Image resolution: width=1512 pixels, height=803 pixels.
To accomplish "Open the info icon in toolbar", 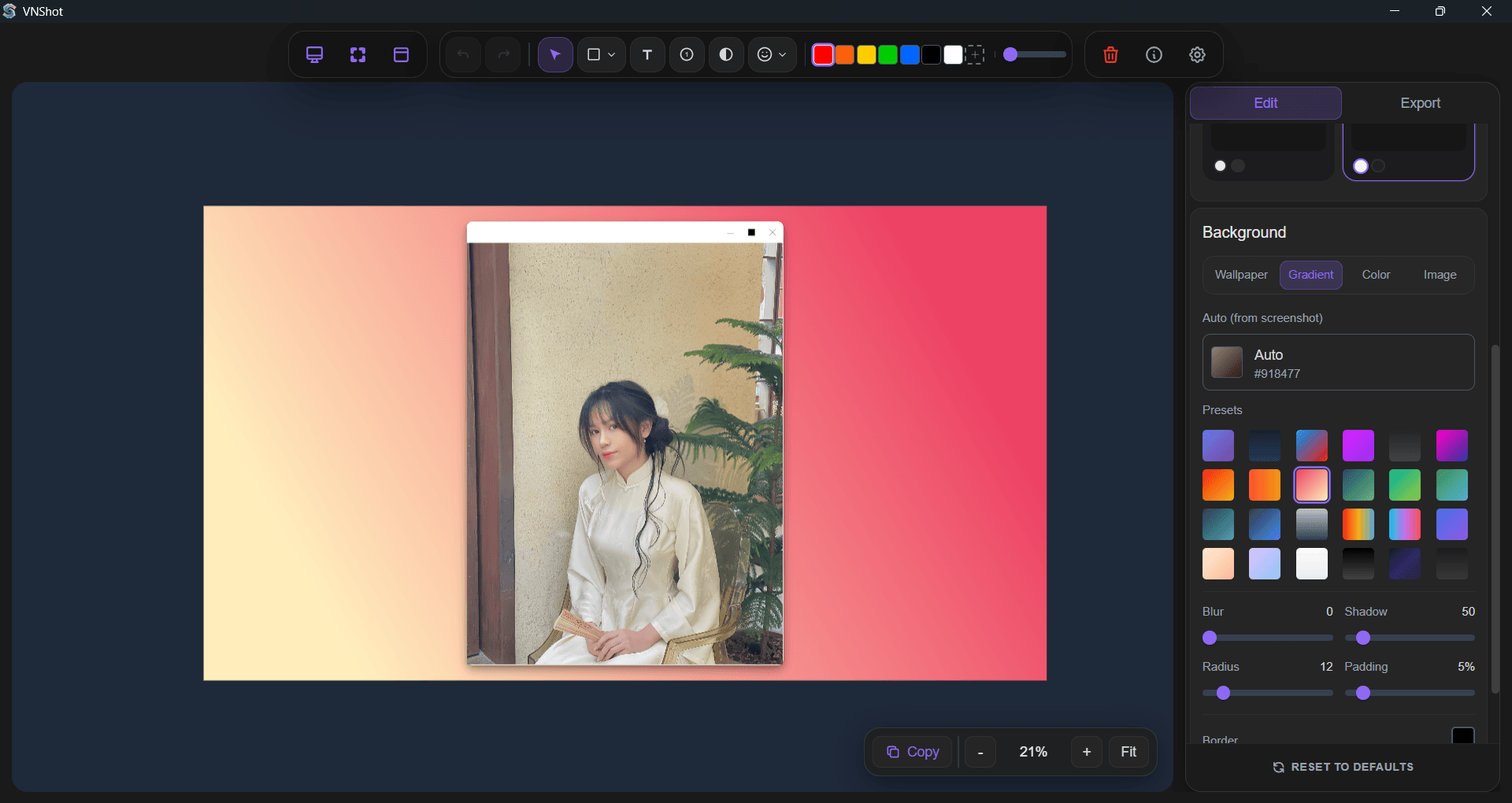I will click(1154, 54).
